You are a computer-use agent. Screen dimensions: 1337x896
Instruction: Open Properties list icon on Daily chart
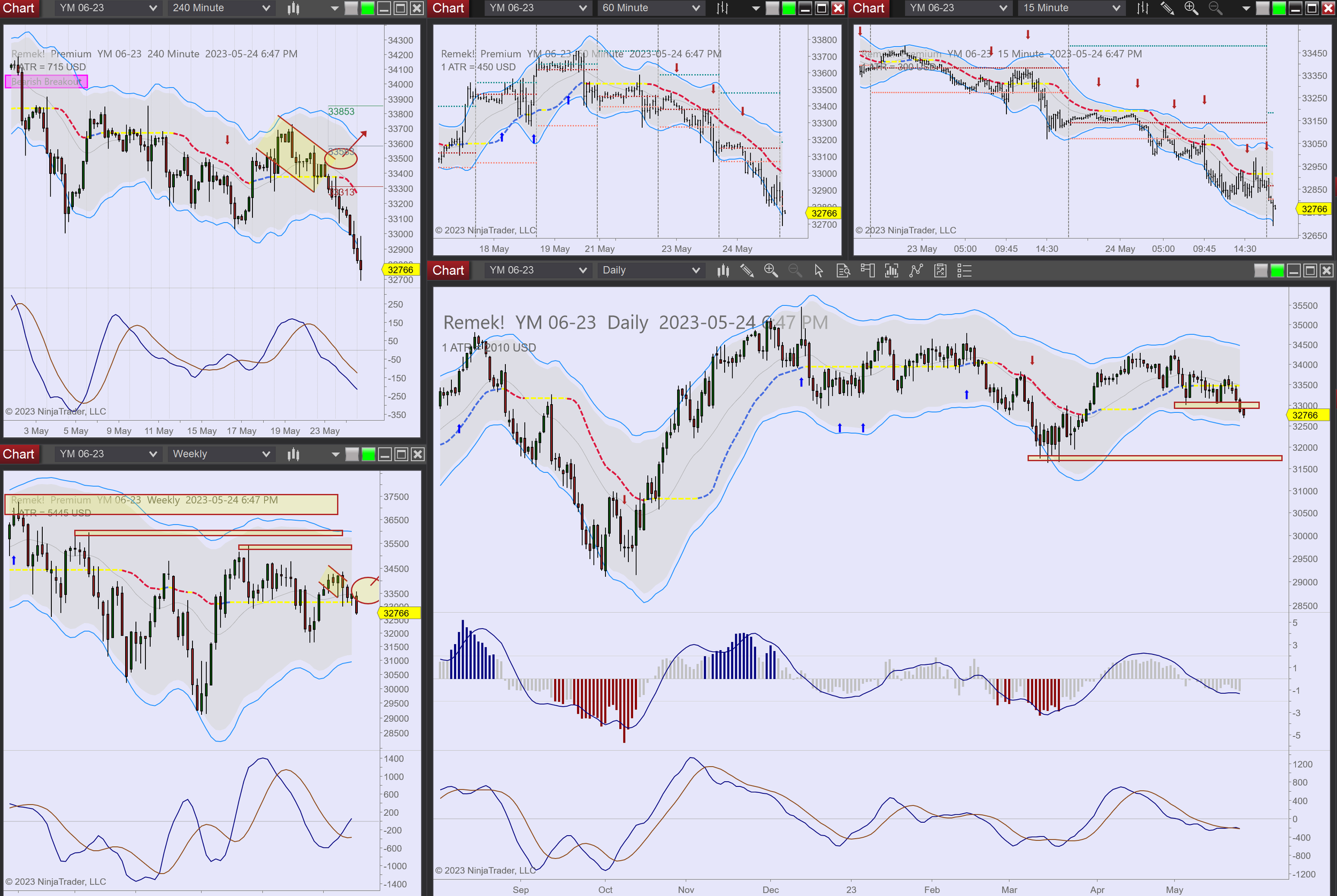964,271
